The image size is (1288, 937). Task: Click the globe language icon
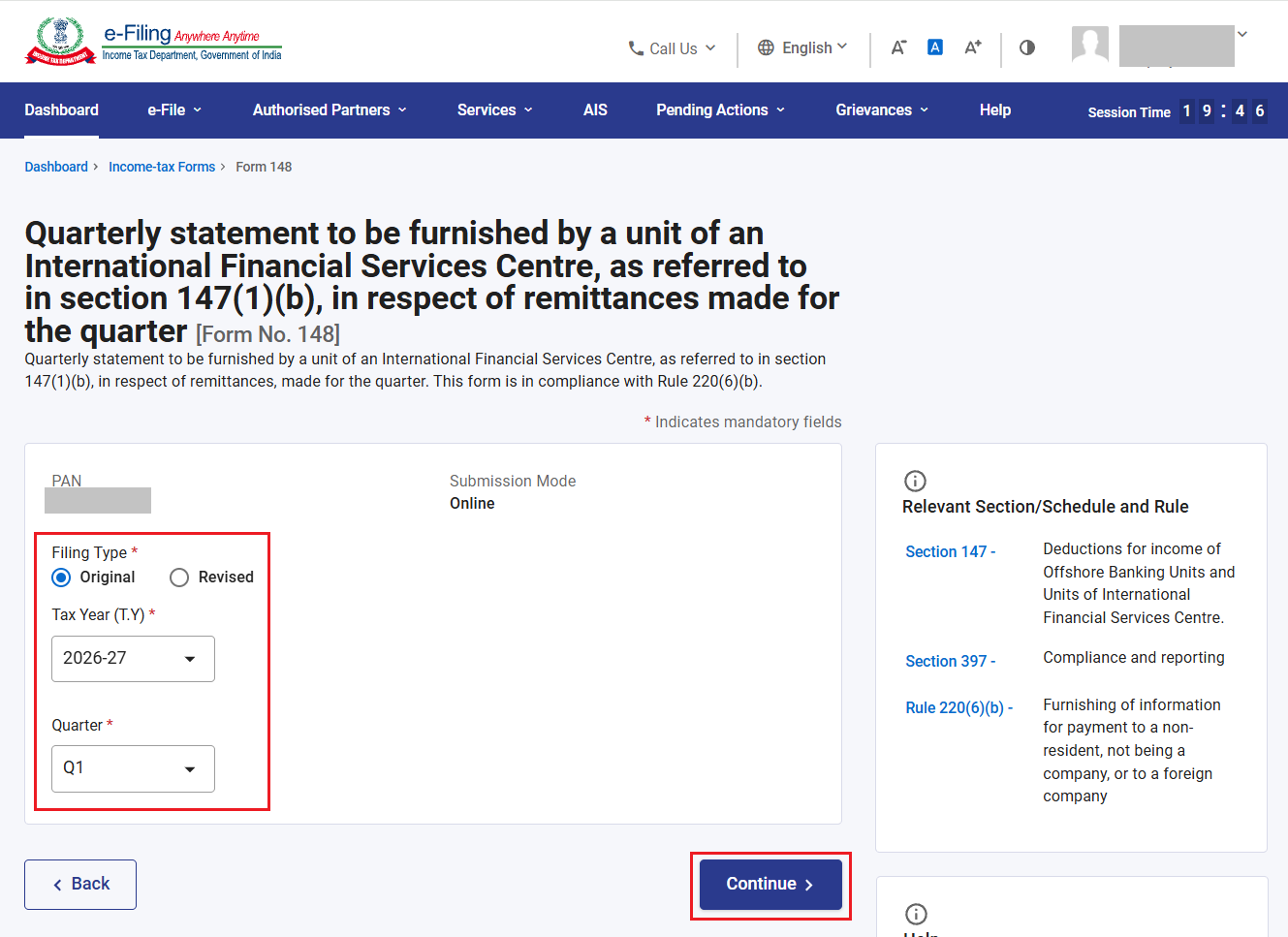(766, 47)
